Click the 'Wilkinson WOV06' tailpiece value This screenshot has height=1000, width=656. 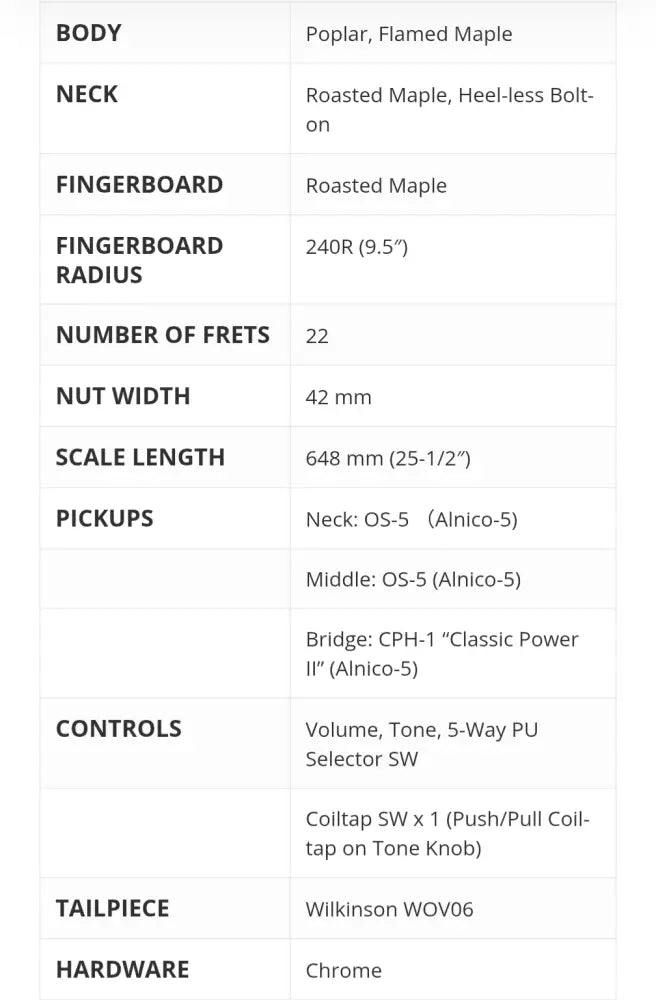click(x=389, y=909)
